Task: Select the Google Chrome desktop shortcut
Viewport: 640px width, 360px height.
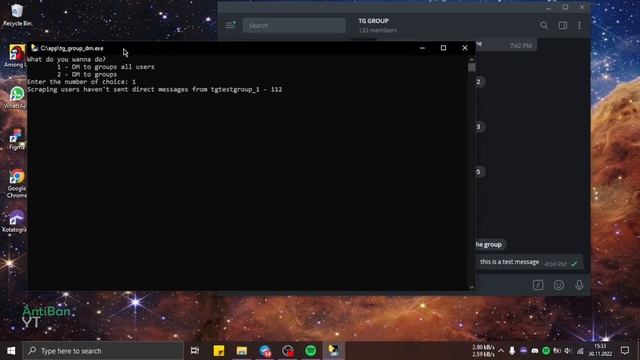Action: (x=17, y=184)
